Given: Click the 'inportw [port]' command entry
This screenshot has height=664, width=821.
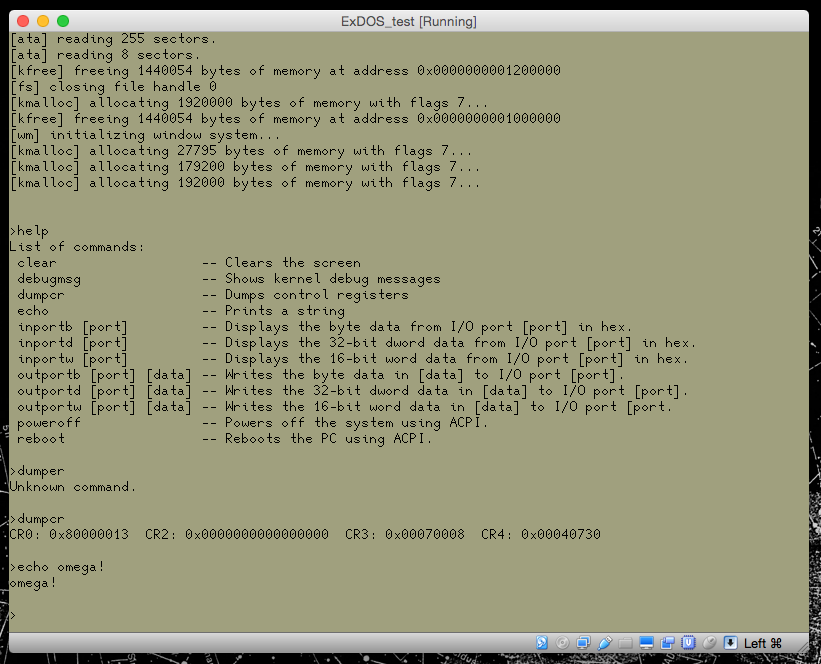Looking at the screenshot, I should (72, 359).
